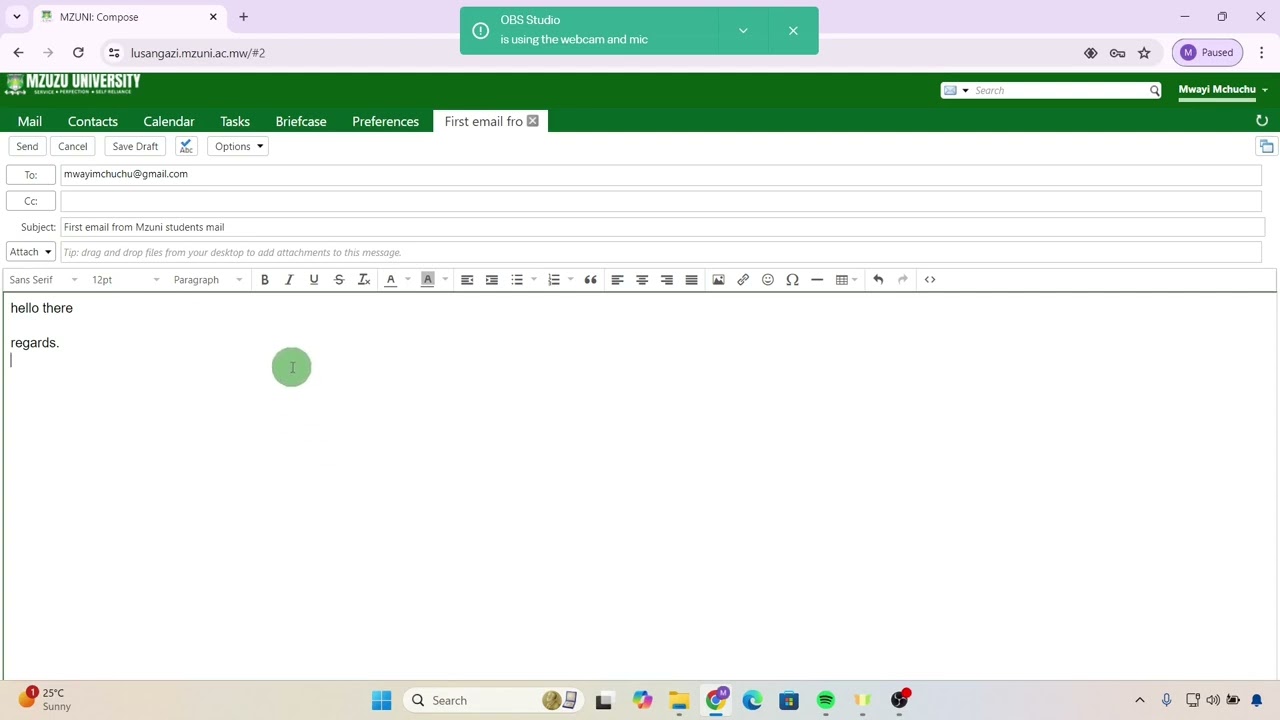Insert an image into message
Screen dimensions: 1280x720
click(x=718, y=280)
